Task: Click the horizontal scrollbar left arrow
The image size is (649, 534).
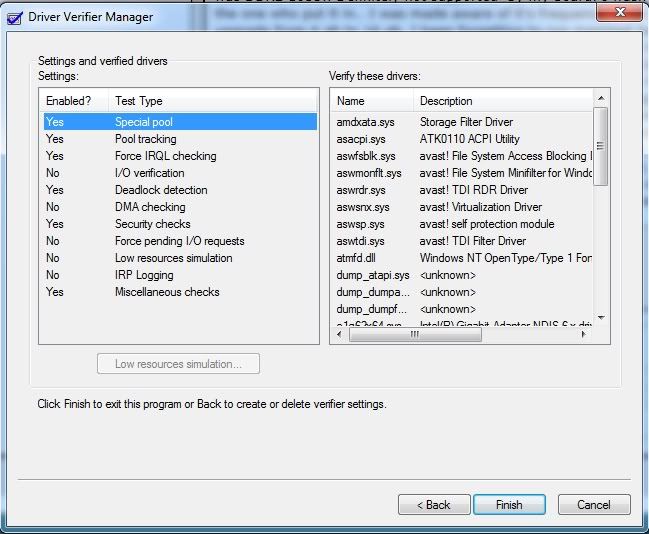Action: coord(339,334)
